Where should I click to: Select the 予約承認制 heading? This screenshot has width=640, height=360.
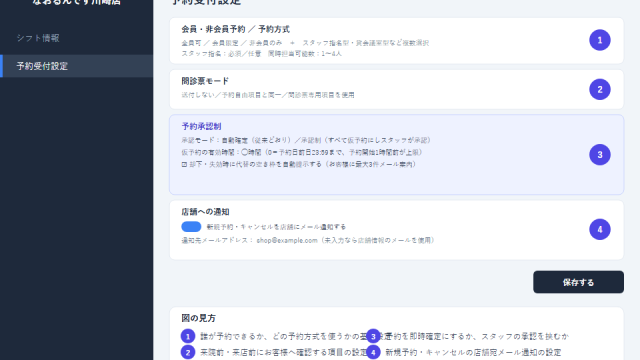coord(201,127)
